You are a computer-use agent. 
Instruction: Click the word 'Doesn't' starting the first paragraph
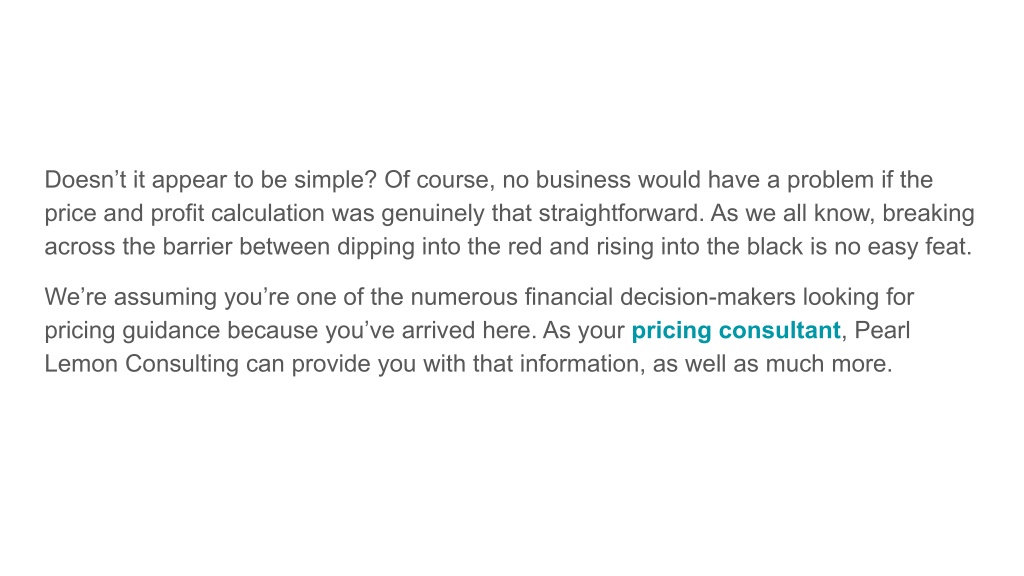86,180
